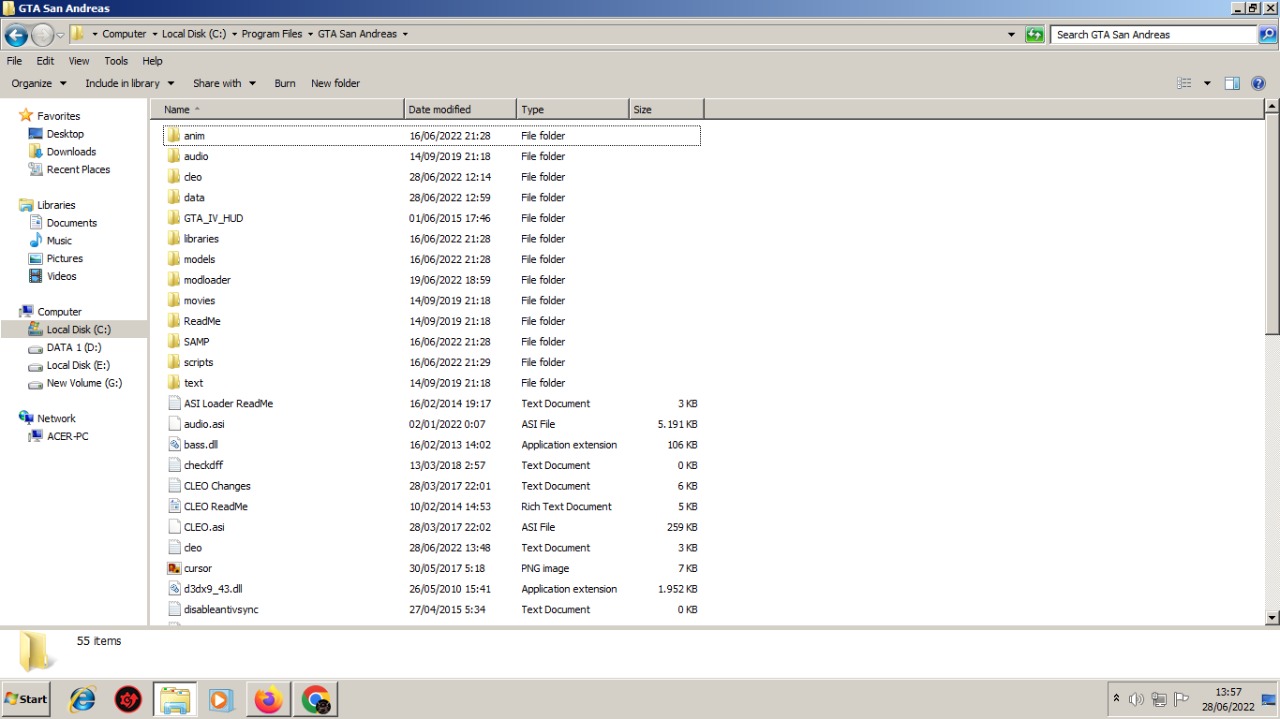Click the Windows Explorer taskbar icon
The width and height of the screenshot is (1280, 719).
click(174, 700)
